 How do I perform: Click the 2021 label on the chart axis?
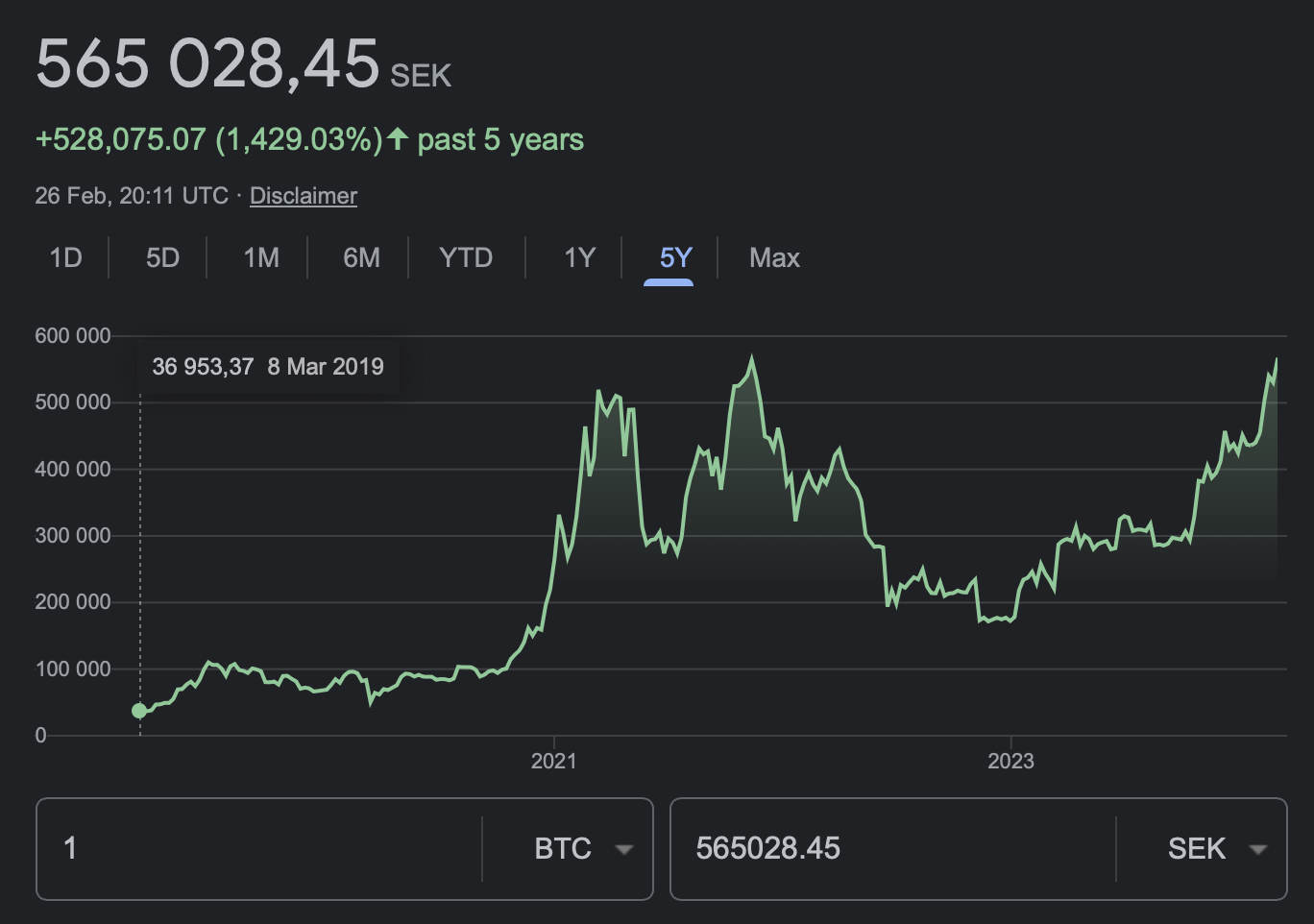pos(555,762)
